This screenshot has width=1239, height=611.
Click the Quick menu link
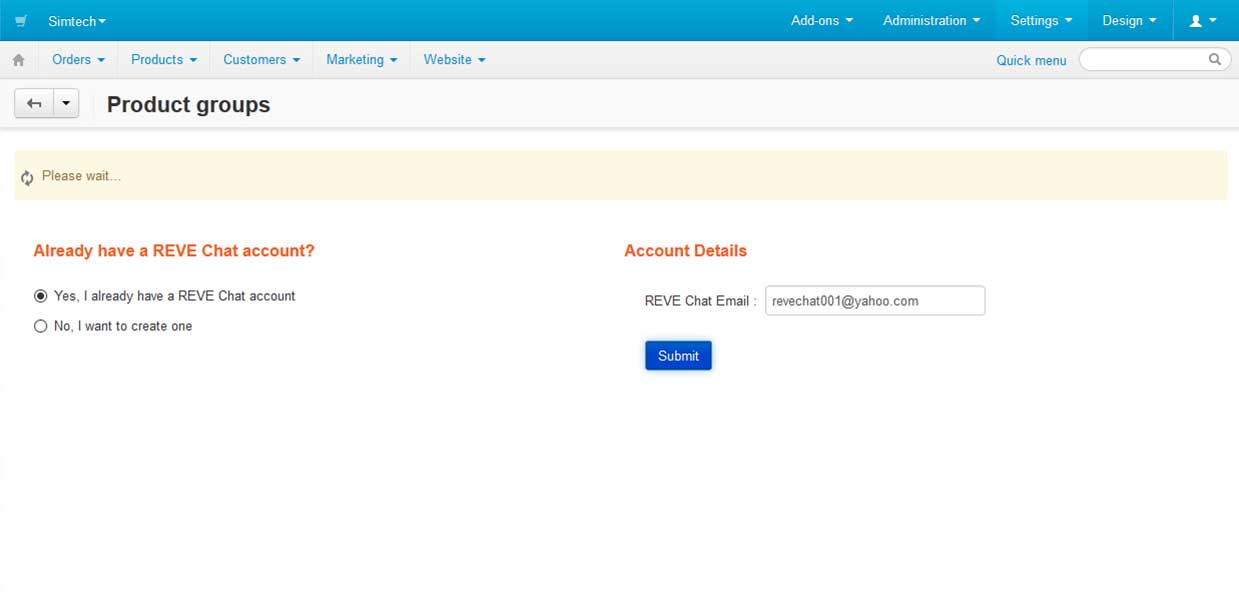[x=1031, y=61]
